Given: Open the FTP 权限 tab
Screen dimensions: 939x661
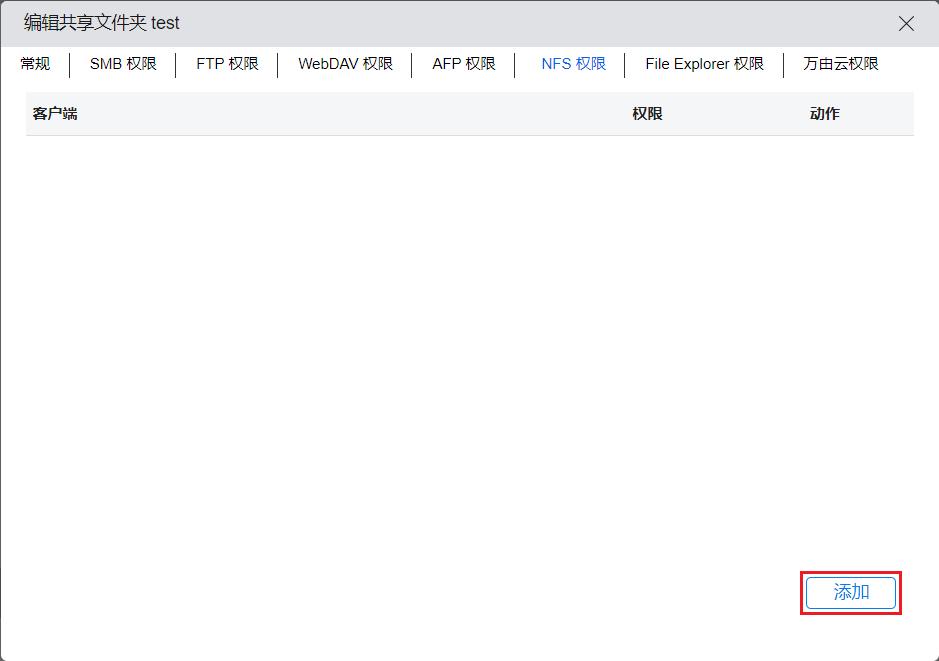Looking at the screenshot, I should tap(225, 64).
